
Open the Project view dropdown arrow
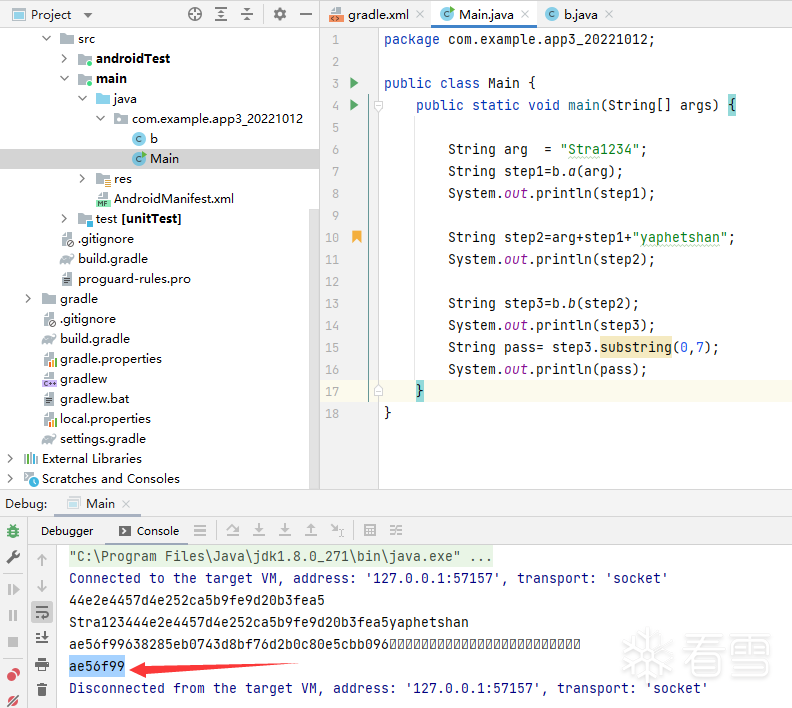[88, 15]
